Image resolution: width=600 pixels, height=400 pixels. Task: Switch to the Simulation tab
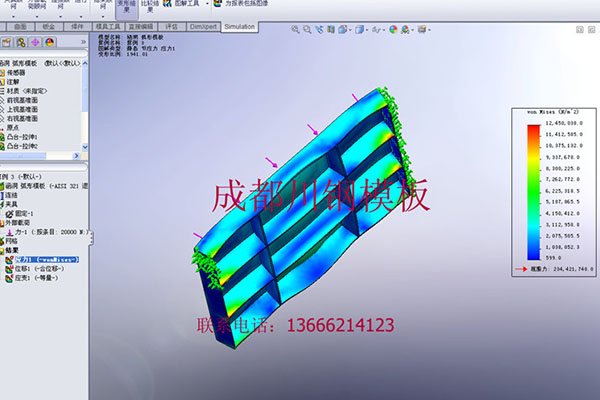(x=240, y=27)
